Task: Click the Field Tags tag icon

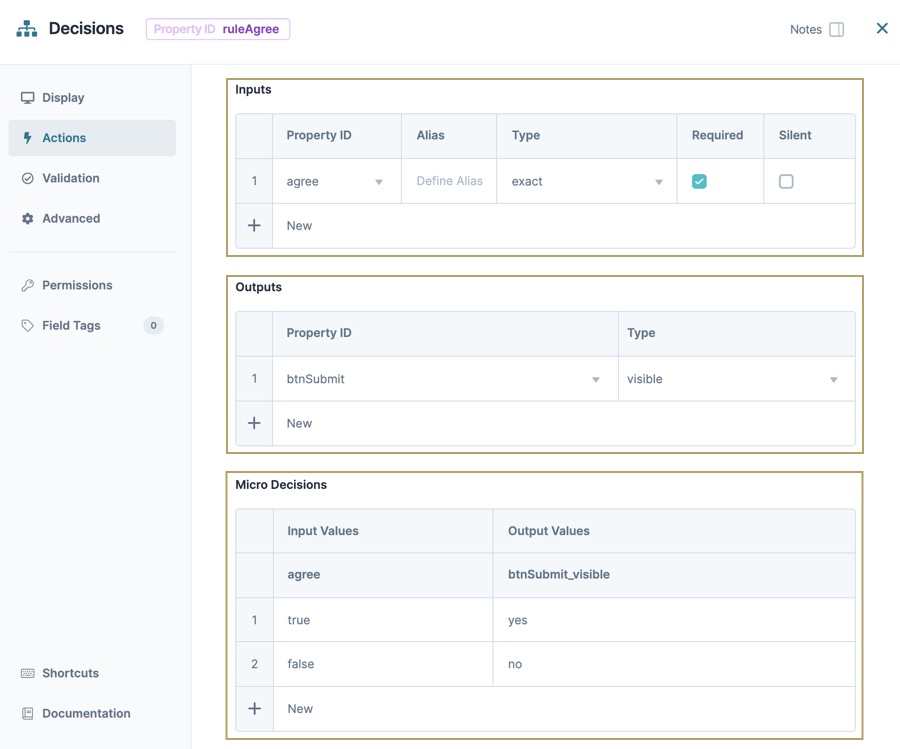Action: pyautogui.click(x=28, y=325)
